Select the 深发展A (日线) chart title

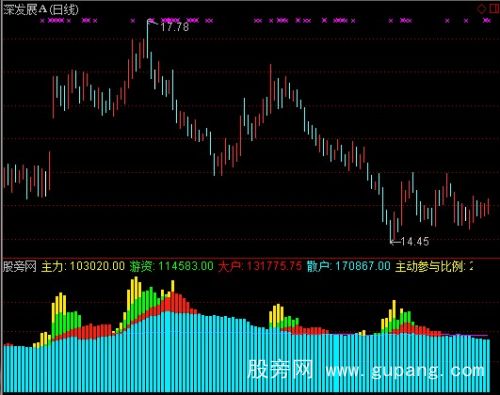pos(41,10)
